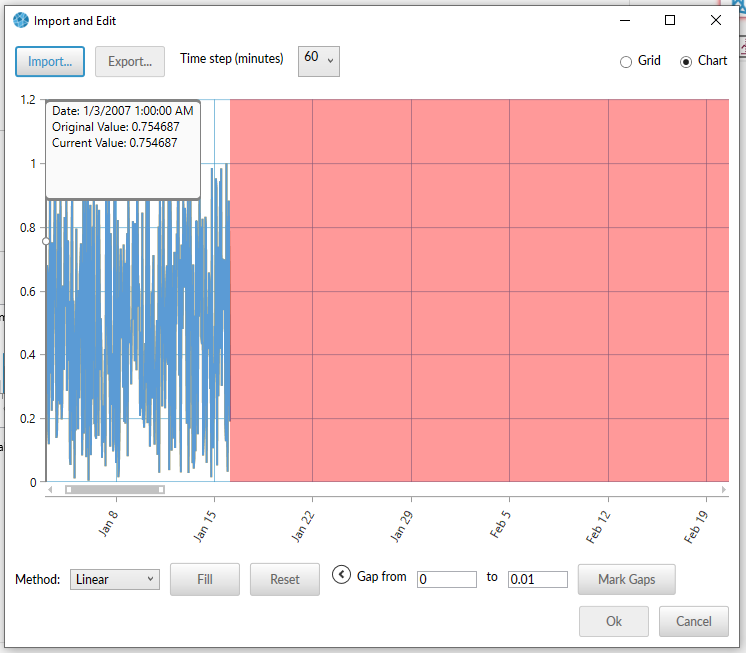746x653 pixels.
Task: Select the Chart view radio button
Action: 686,61
